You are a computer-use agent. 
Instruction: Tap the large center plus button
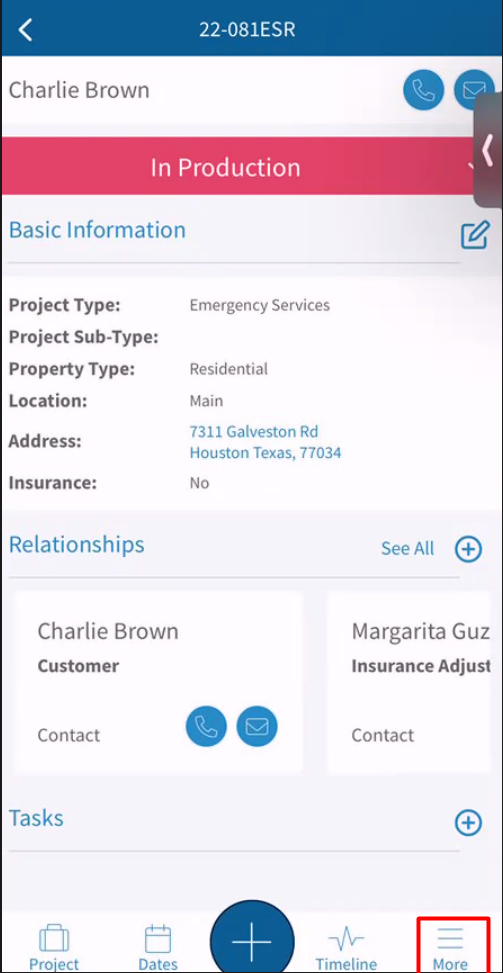252,938
